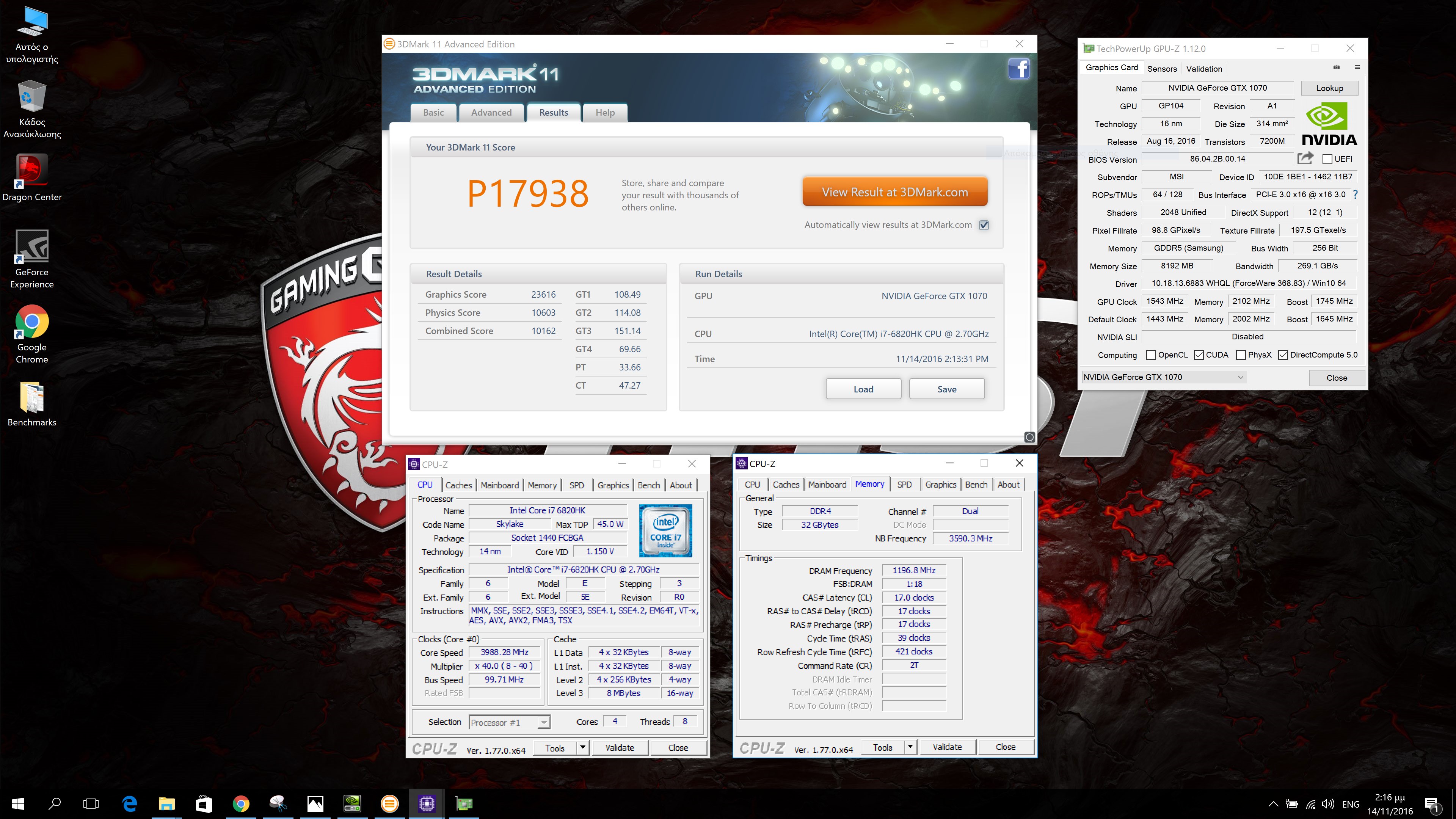Open SPD tab in right CPU-Z Memory window
The height and width of the screenshot is (819, 1456).
904,485
